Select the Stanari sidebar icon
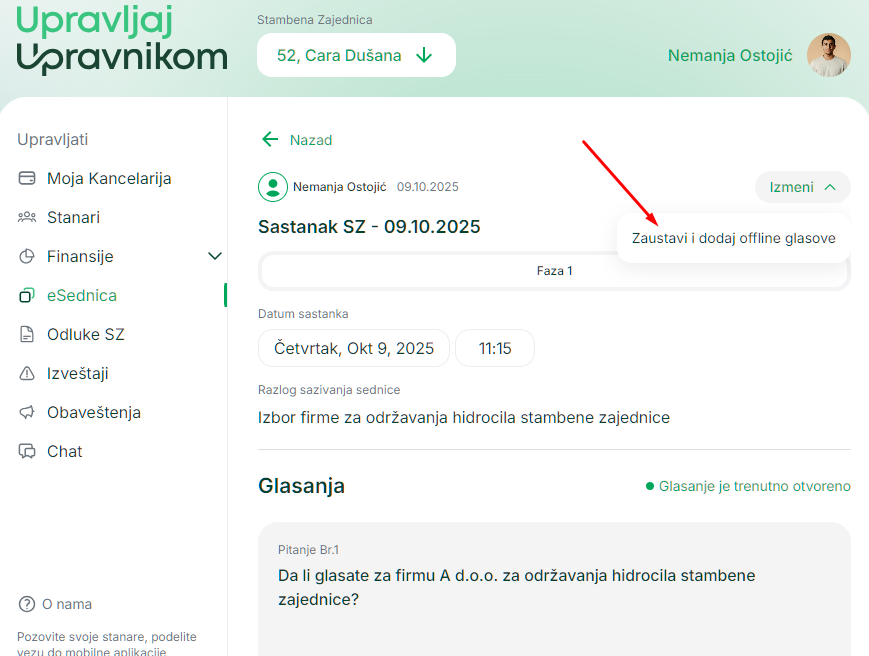This screenshot has width=869, height=656. pos(29,216)
